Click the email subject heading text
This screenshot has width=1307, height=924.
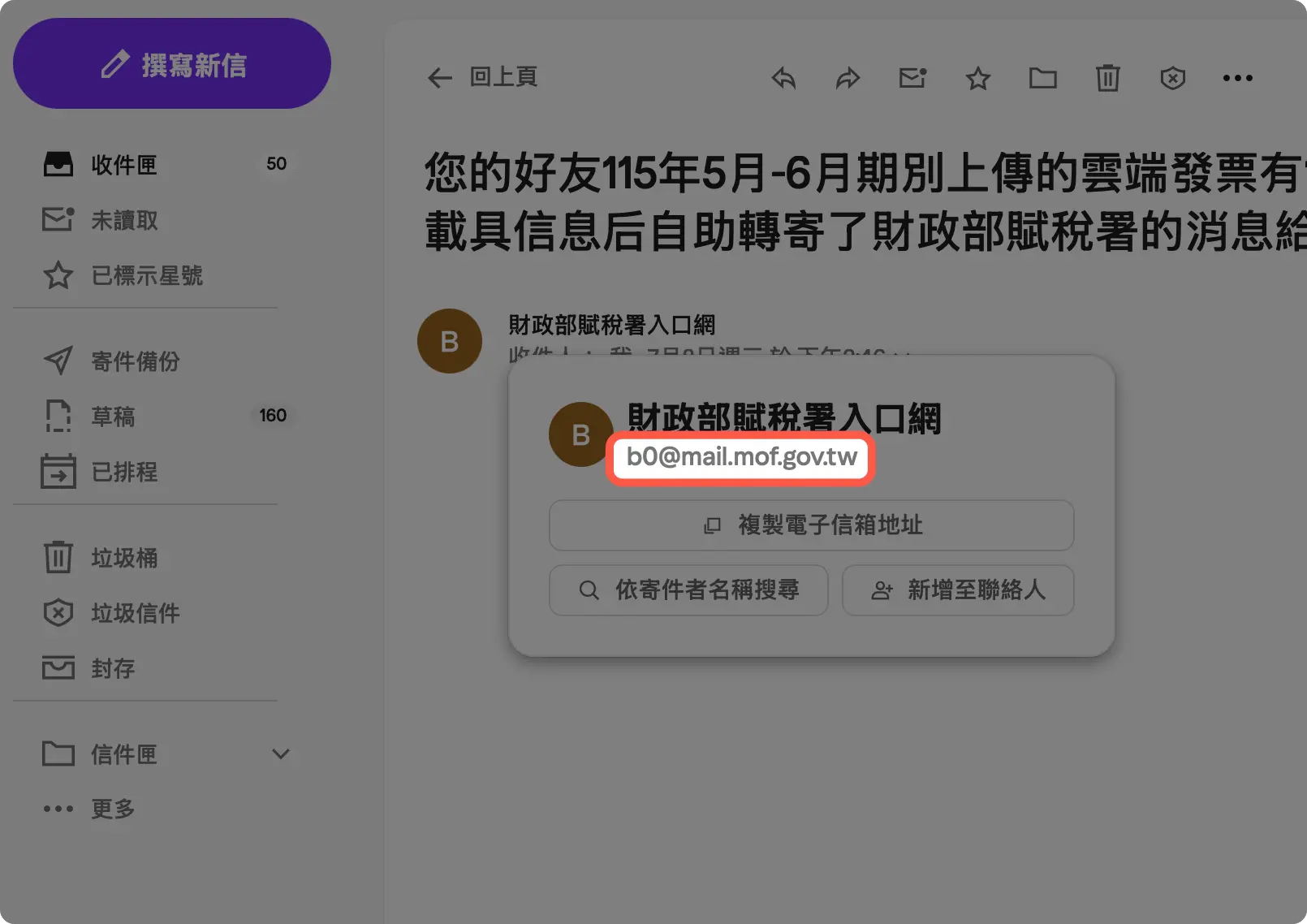(x=865, y=202)
